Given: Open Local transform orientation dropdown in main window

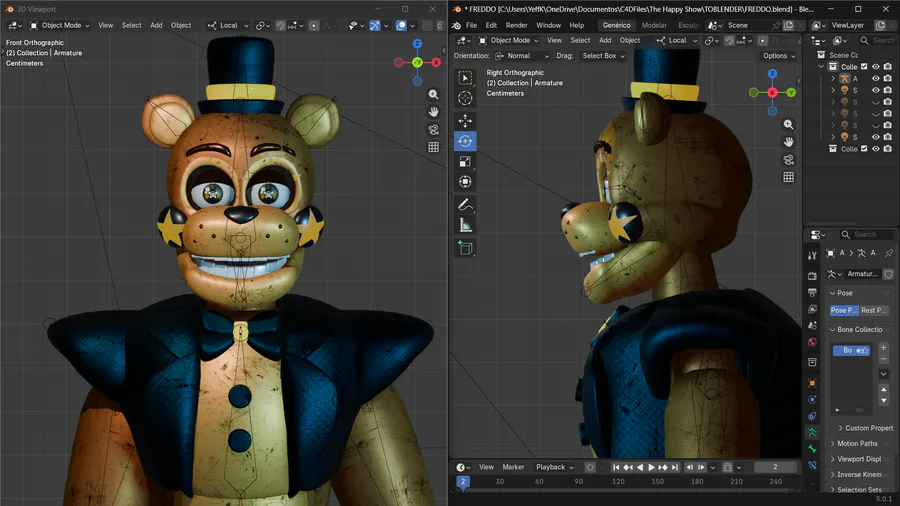Looking at the screenshot, I should click(x=677, y=41).
